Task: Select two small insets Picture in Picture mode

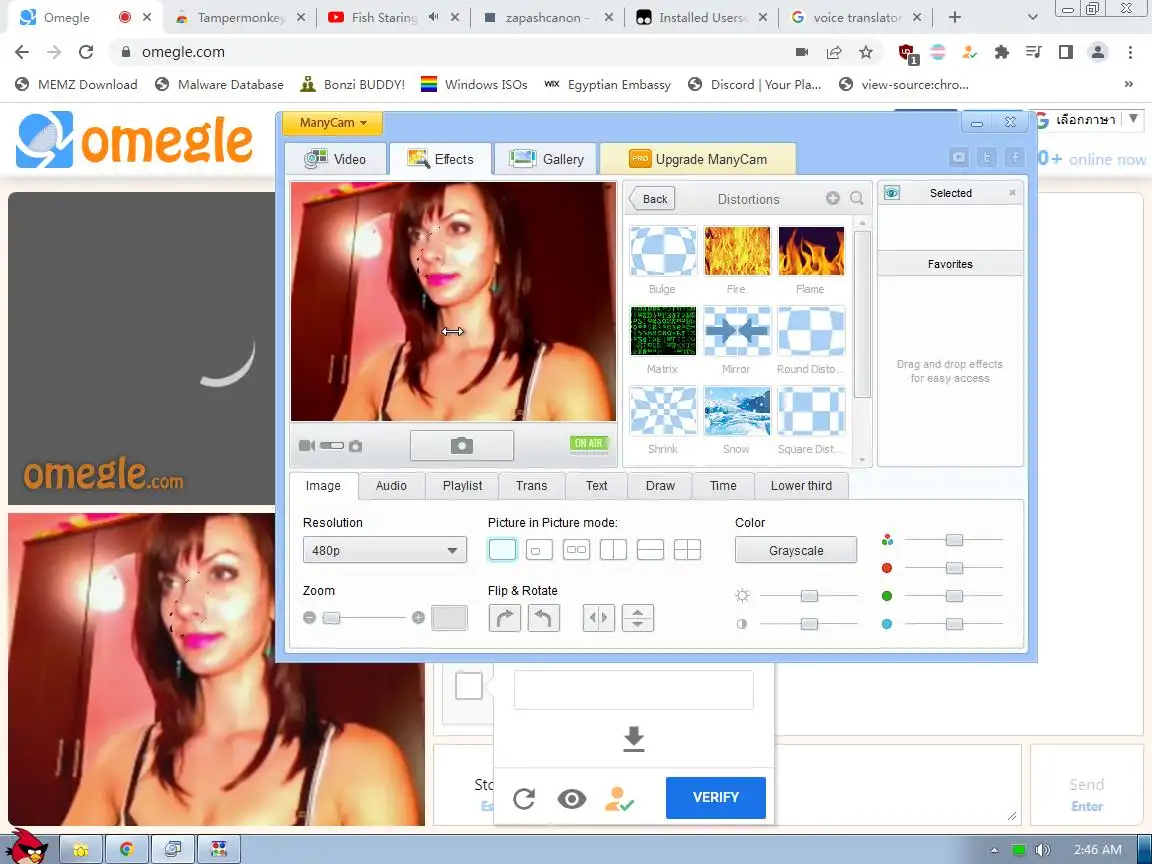Action: tap(577, 550)
